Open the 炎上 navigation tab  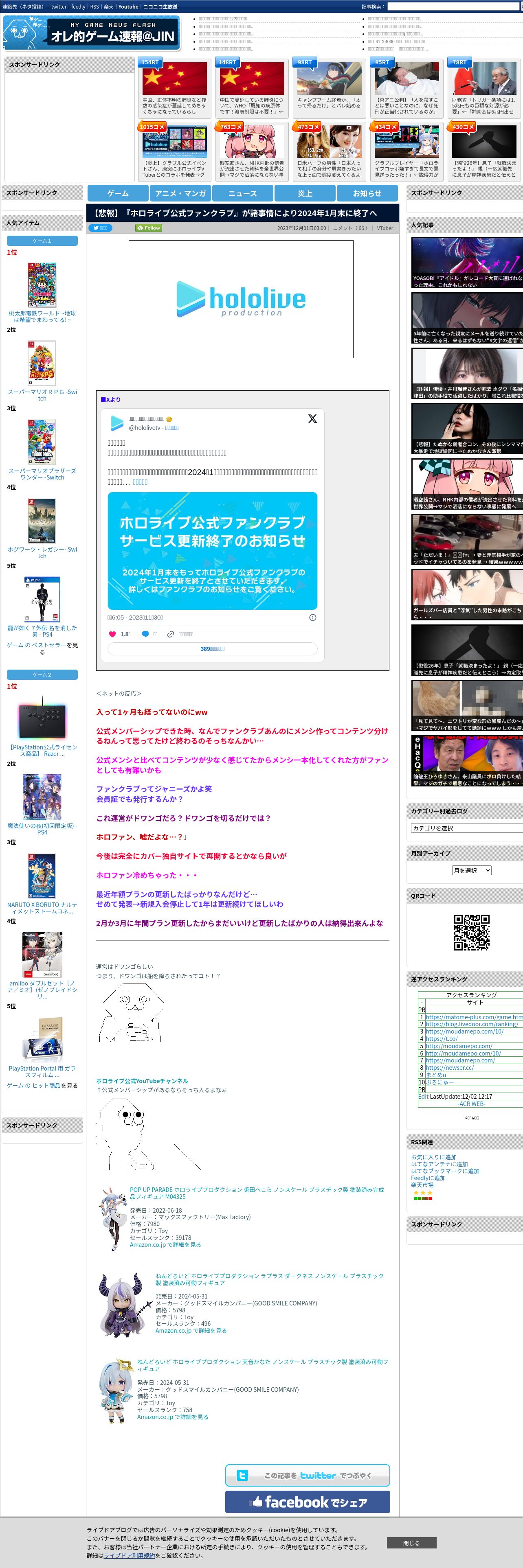(305, 193)
